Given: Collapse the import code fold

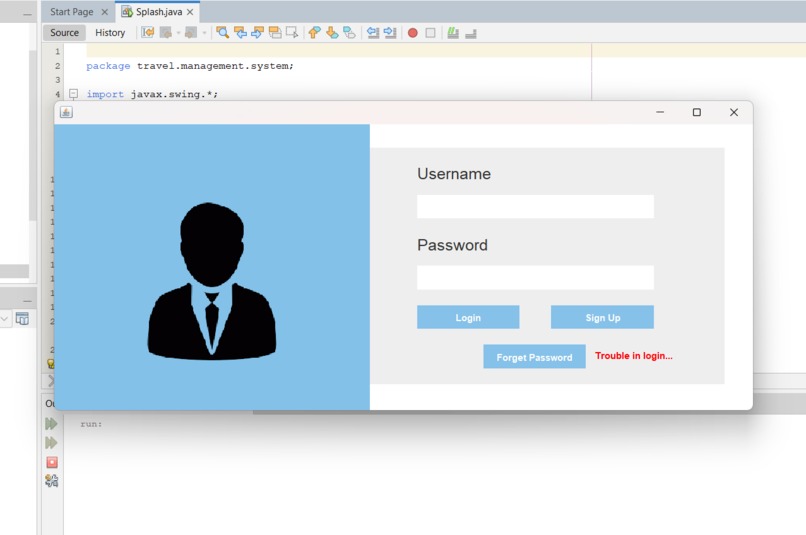Looking at the screenshot, I should (x=74, y=94).
